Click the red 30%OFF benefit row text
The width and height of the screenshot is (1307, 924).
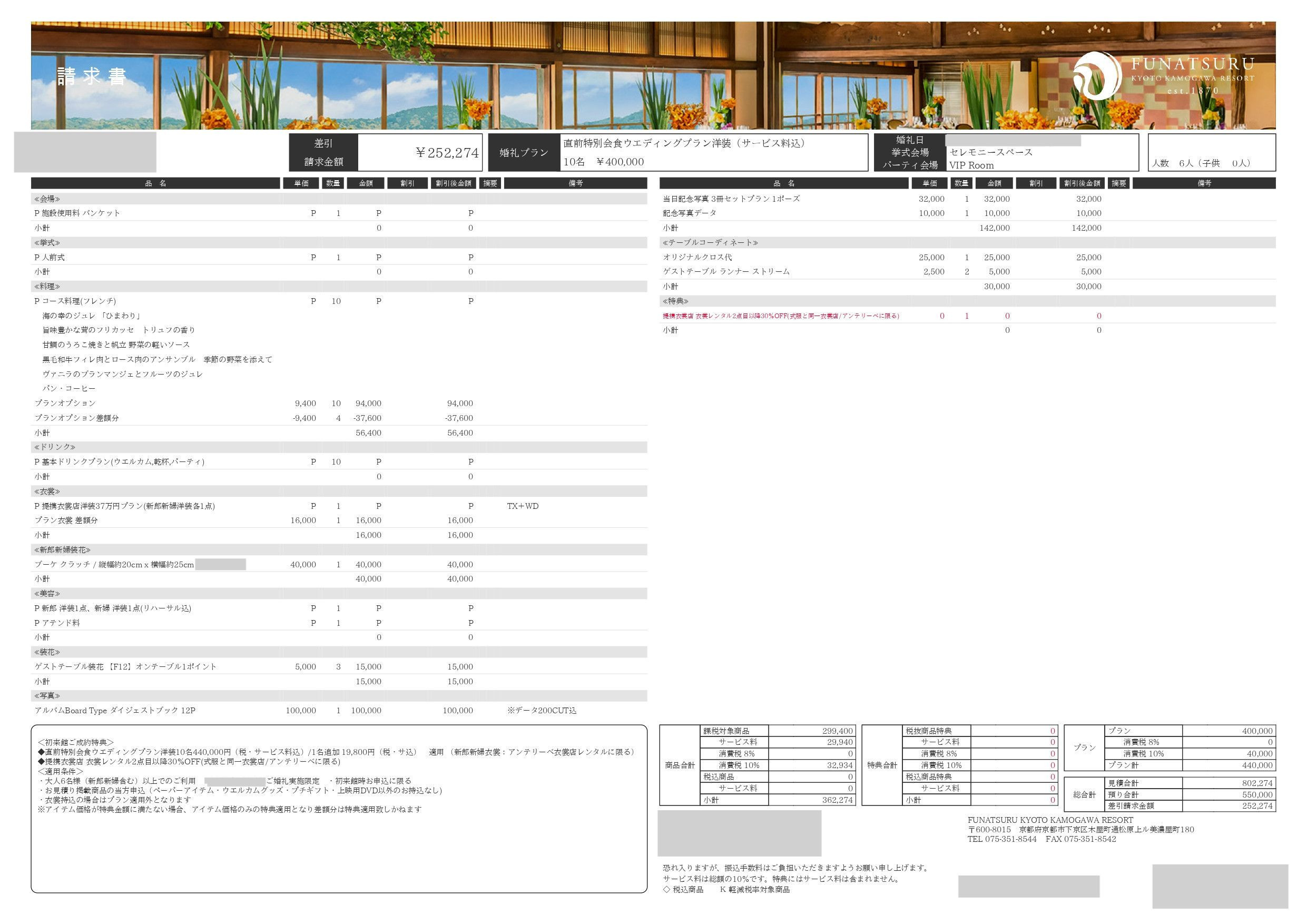tap(781, 316)
